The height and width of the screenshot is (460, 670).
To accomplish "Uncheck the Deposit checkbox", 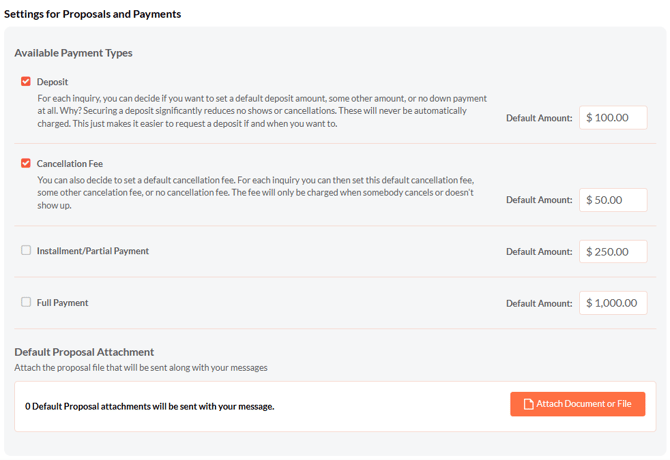I will (x=26, y=81).
